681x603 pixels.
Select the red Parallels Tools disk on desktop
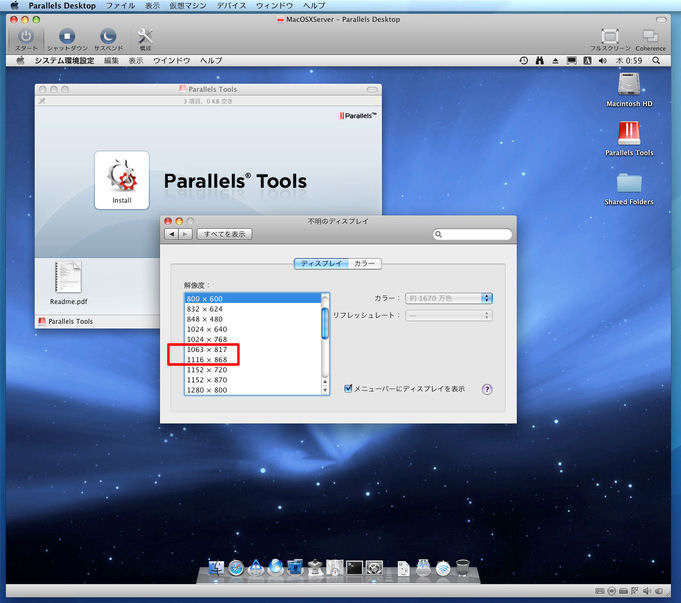629,133
